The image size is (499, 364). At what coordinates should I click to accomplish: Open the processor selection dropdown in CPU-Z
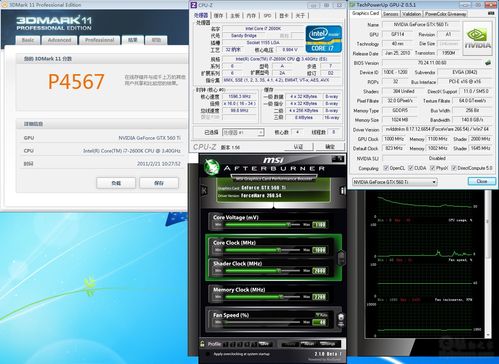(x=243, y=133)
